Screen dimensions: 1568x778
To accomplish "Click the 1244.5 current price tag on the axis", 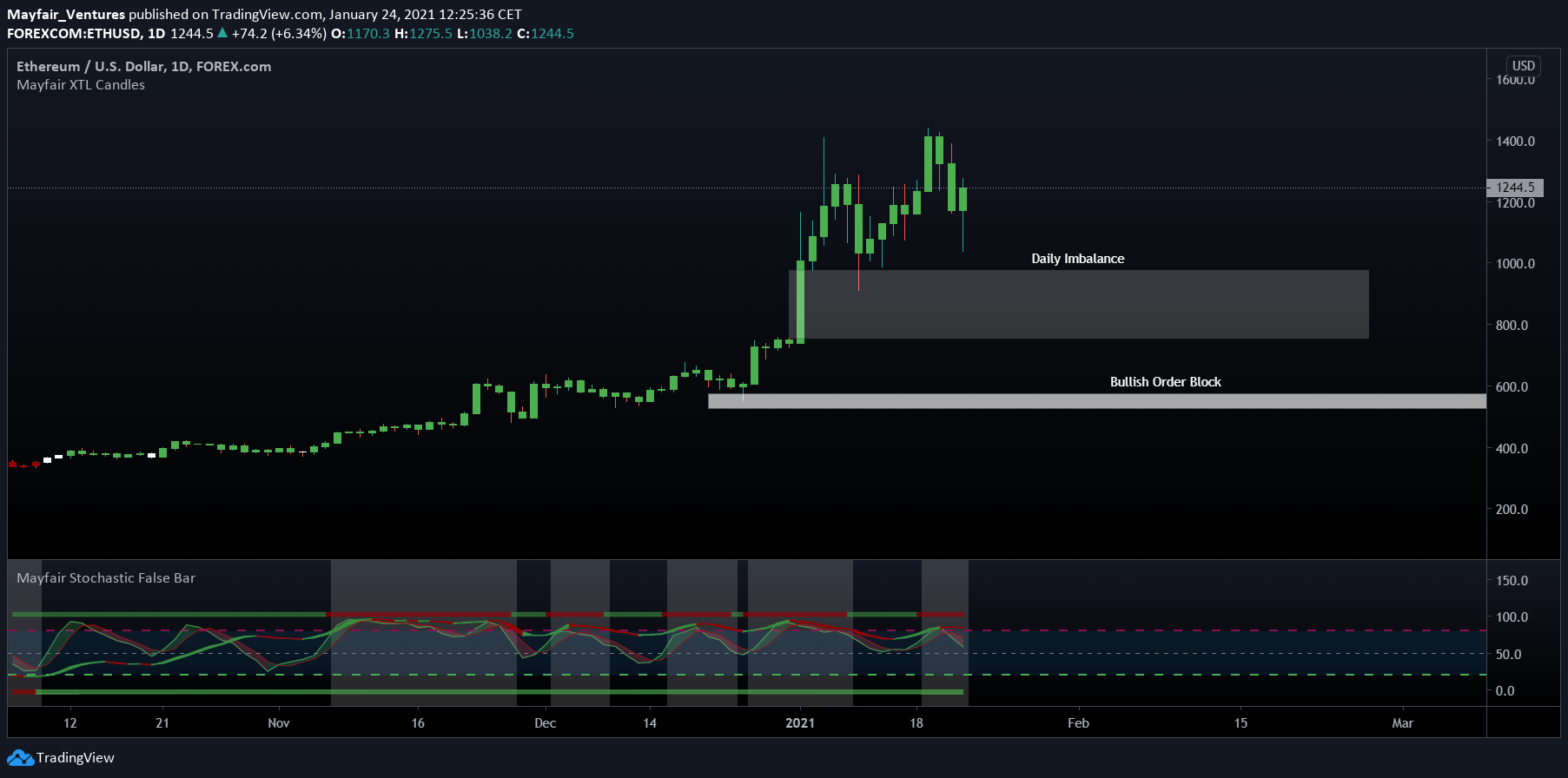I will pos(1515,188).
